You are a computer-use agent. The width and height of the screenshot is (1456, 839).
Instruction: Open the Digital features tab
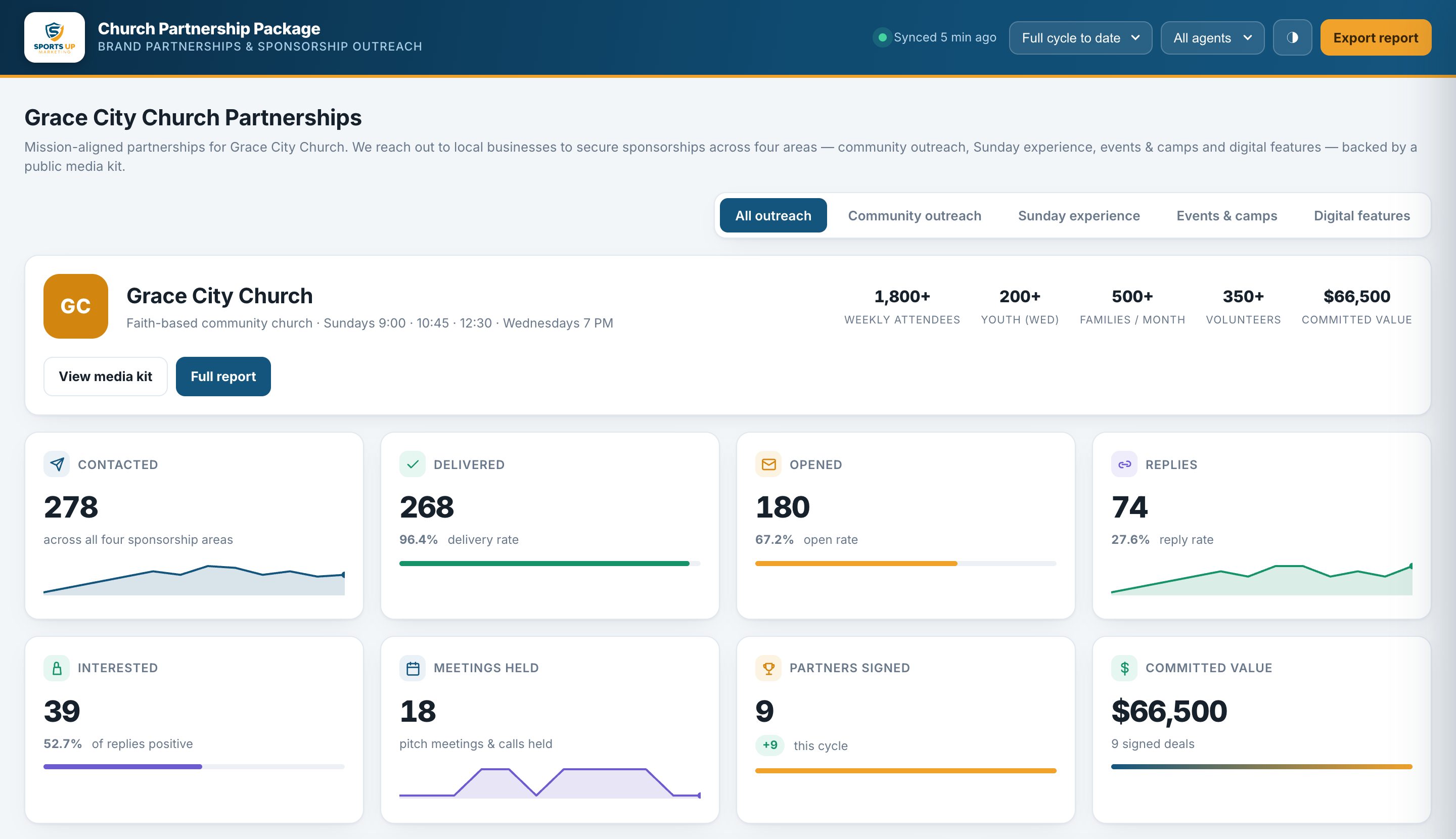tap(1361, 215)
